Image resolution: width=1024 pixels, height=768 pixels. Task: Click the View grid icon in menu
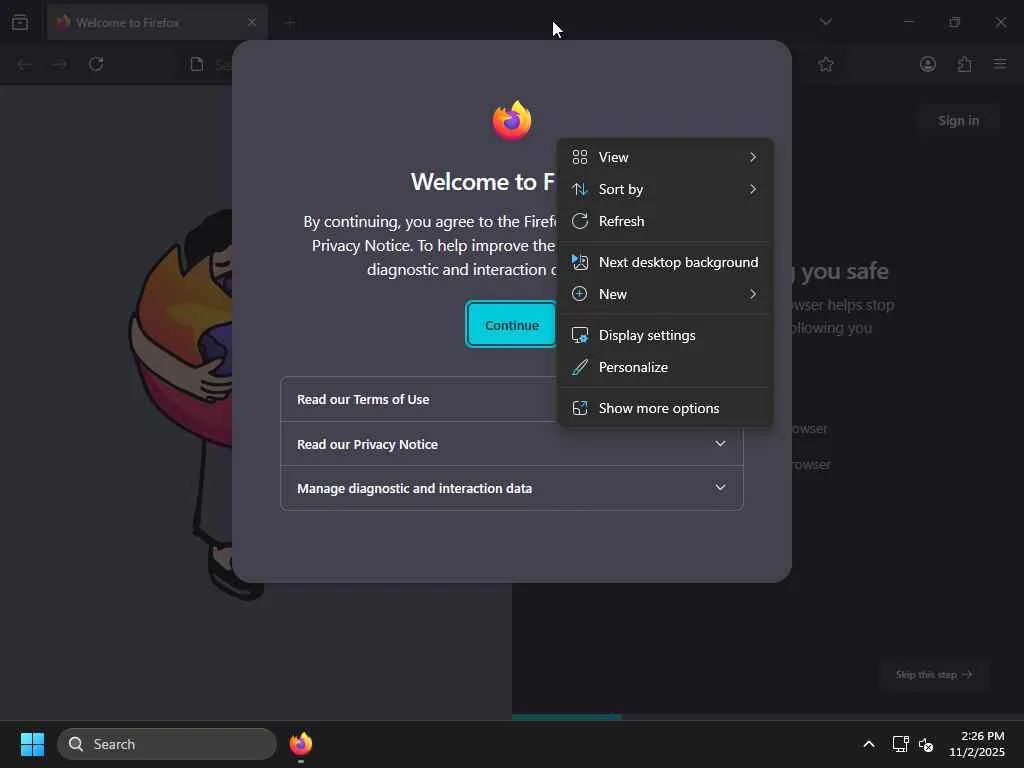pos(580,157)
